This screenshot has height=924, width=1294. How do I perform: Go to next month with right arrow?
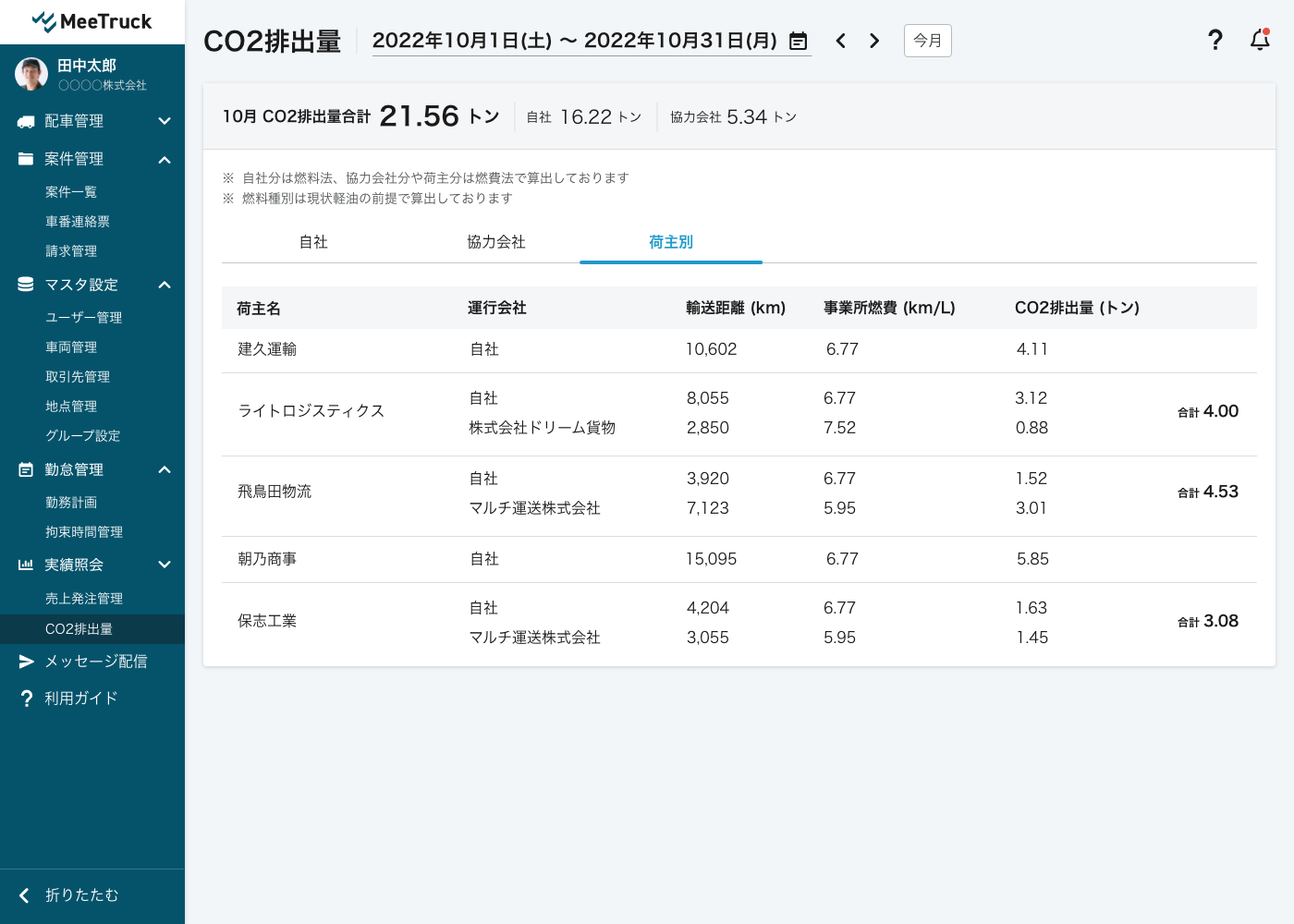click(x=874, y=41)
